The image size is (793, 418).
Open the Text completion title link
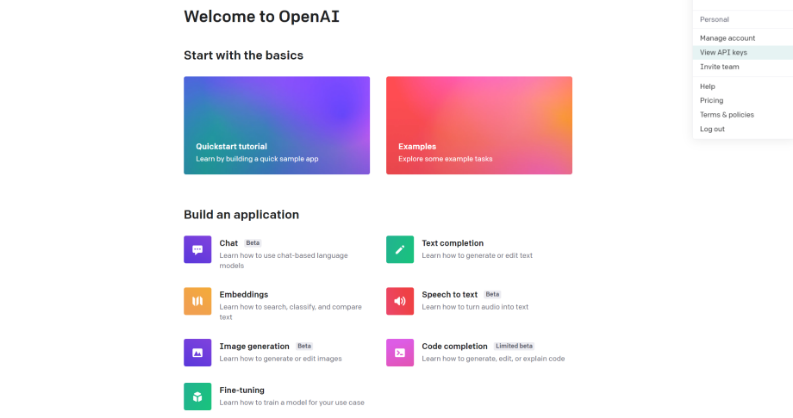[453, 243]
